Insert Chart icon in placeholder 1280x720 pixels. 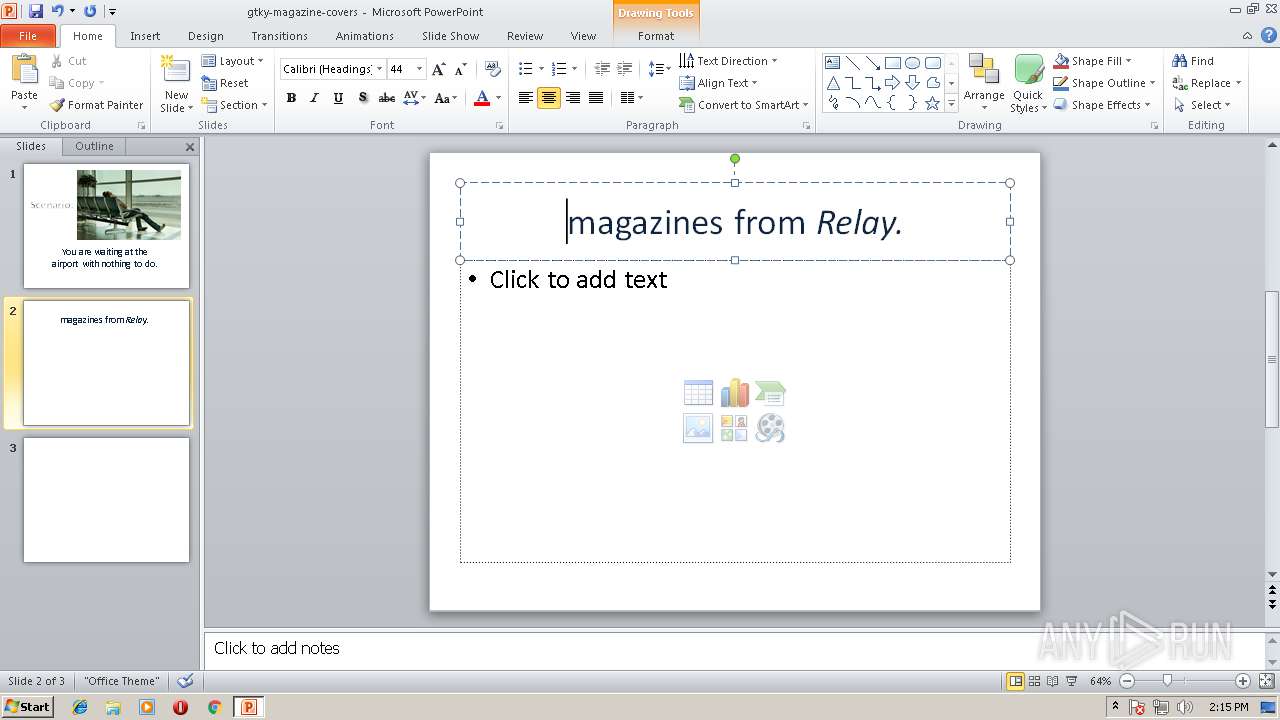[734, 393]
